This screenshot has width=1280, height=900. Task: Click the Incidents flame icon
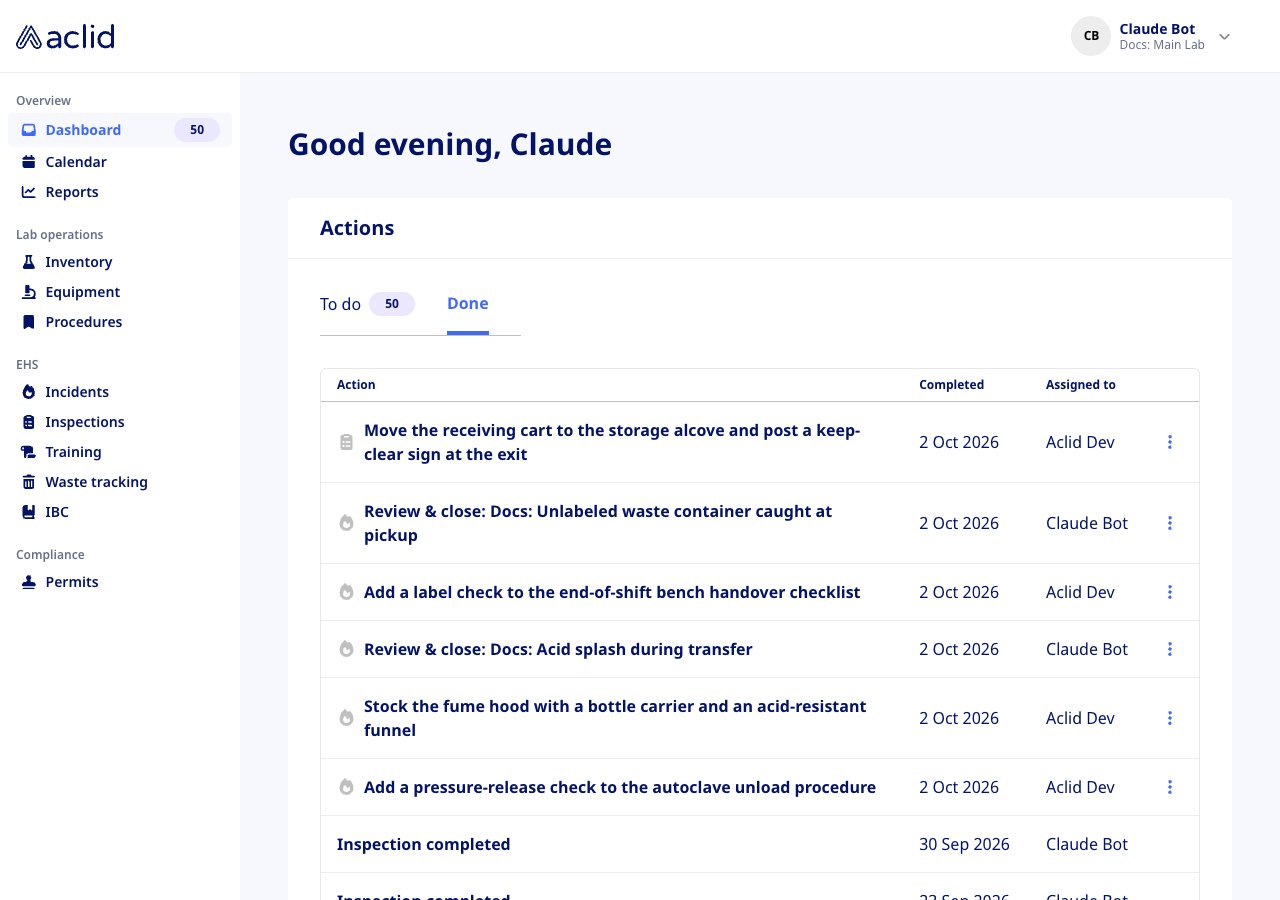tap(29, 392)
